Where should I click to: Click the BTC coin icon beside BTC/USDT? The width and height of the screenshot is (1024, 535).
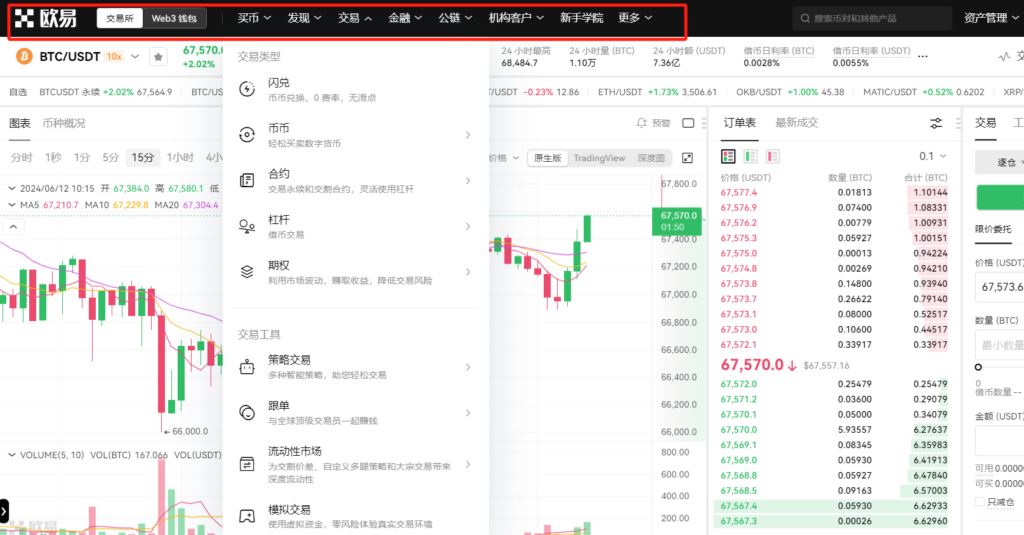(24, 57)
